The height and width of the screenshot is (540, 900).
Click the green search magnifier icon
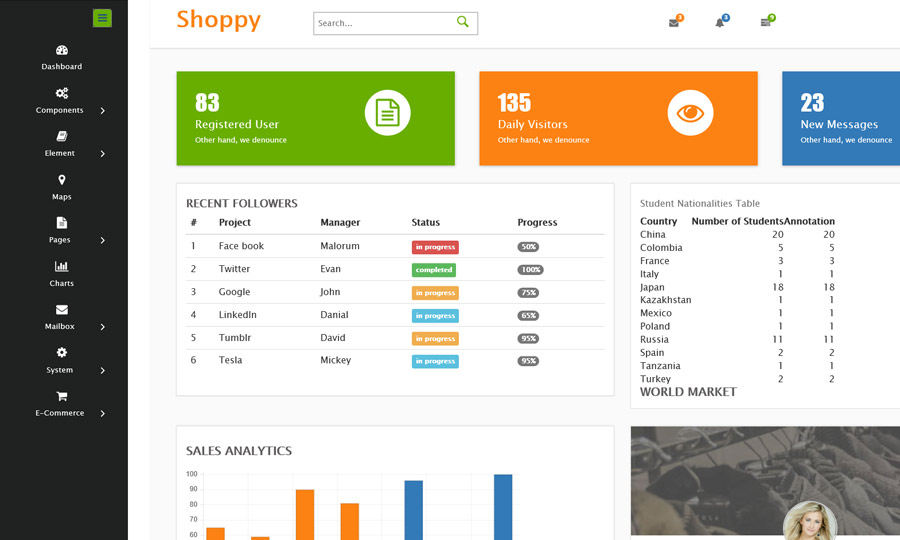pos(462,22)
